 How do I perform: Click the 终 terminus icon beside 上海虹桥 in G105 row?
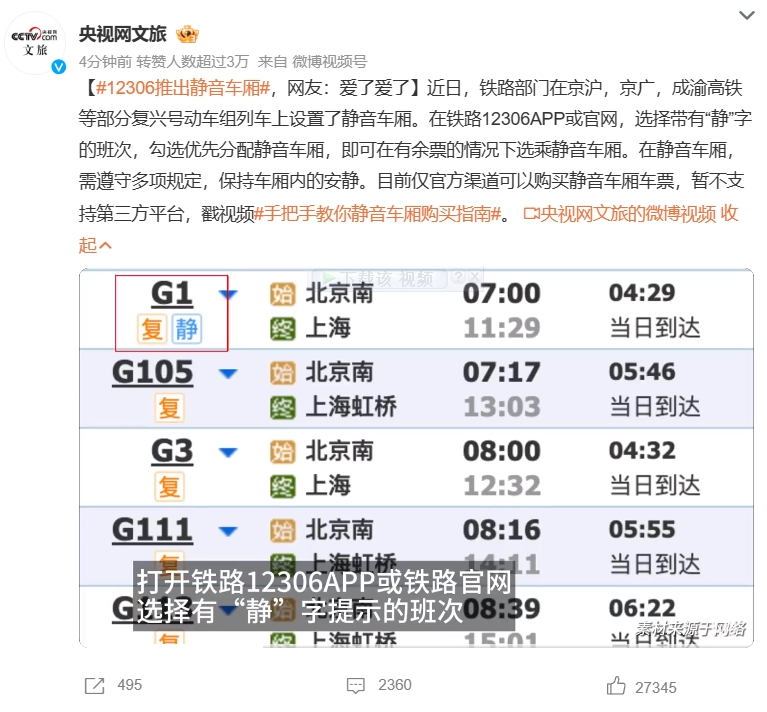[283, 408]
